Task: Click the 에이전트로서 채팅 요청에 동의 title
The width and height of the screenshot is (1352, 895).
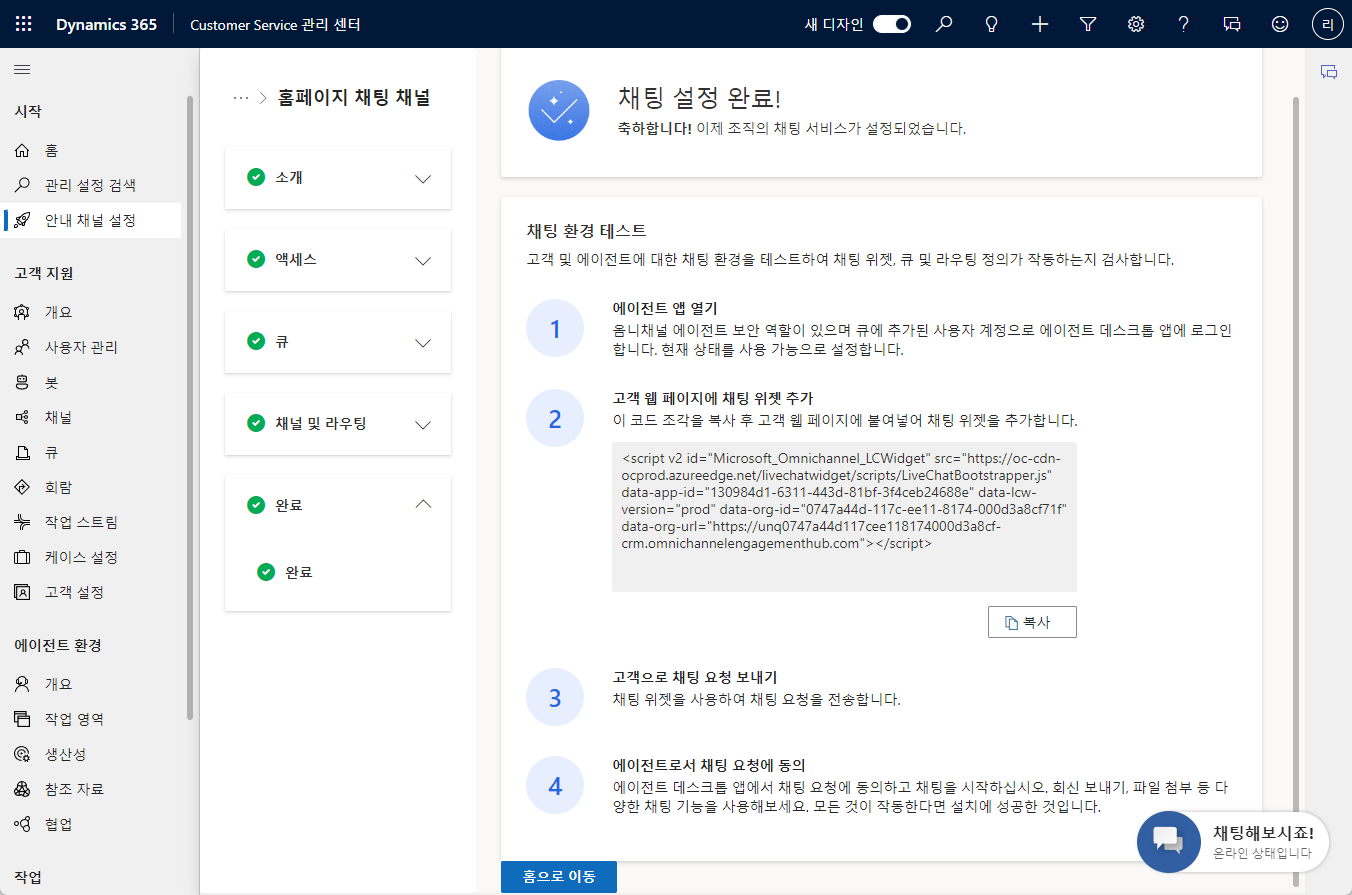Action: pyautogui.click(x=708, y=765)
